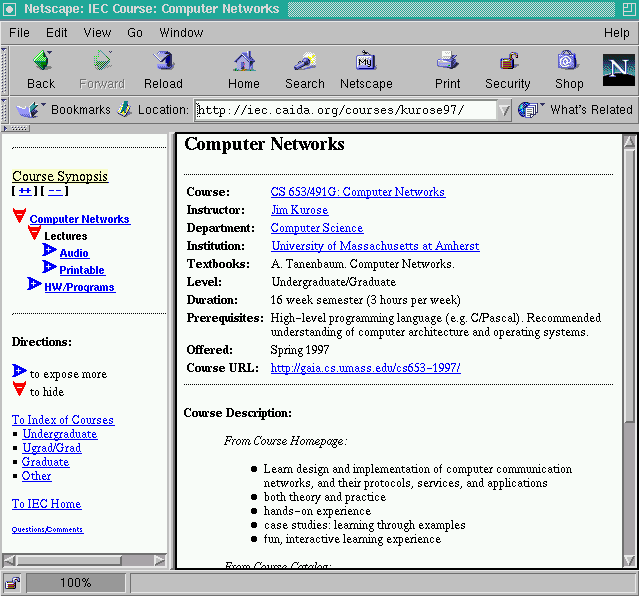Image resolution: width=639 pixels, height=596 pixels.
Task: Open the Window menu
Action: coord(181,33)
